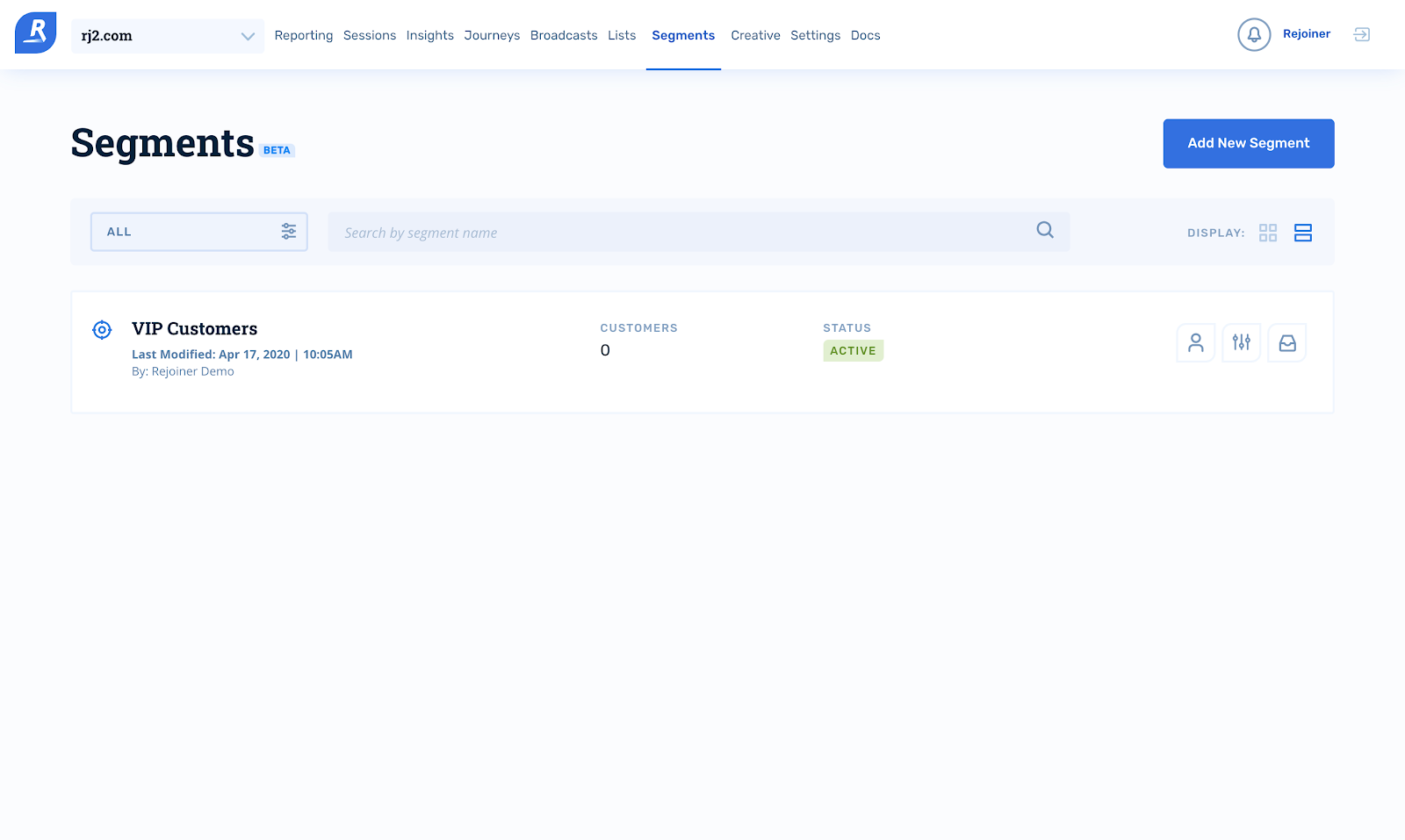The height and width of the screenshot is (840, 1405).
Task: Focus the Search by segment name field
Action: point(699,232)
